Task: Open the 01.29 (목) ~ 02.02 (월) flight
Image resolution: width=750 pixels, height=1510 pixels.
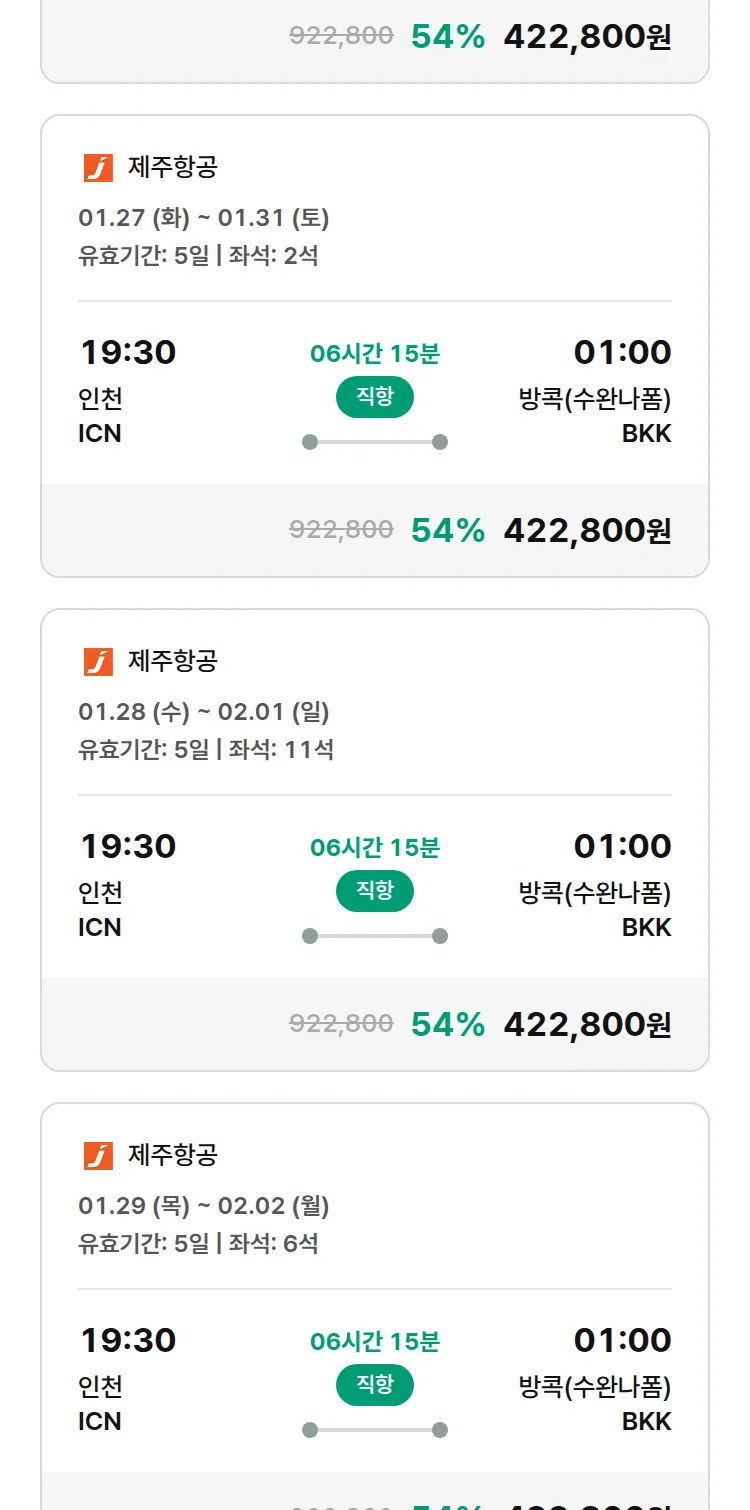Action: click(204, 1206)
